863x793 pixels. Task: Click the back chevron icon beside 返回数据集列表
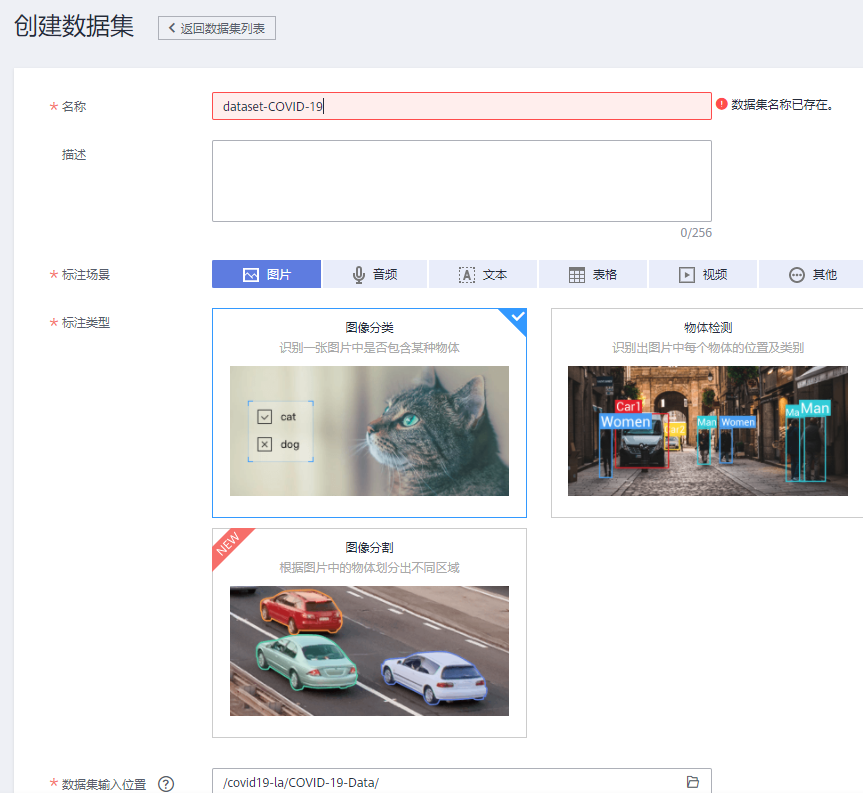click(x=172, y=28)
